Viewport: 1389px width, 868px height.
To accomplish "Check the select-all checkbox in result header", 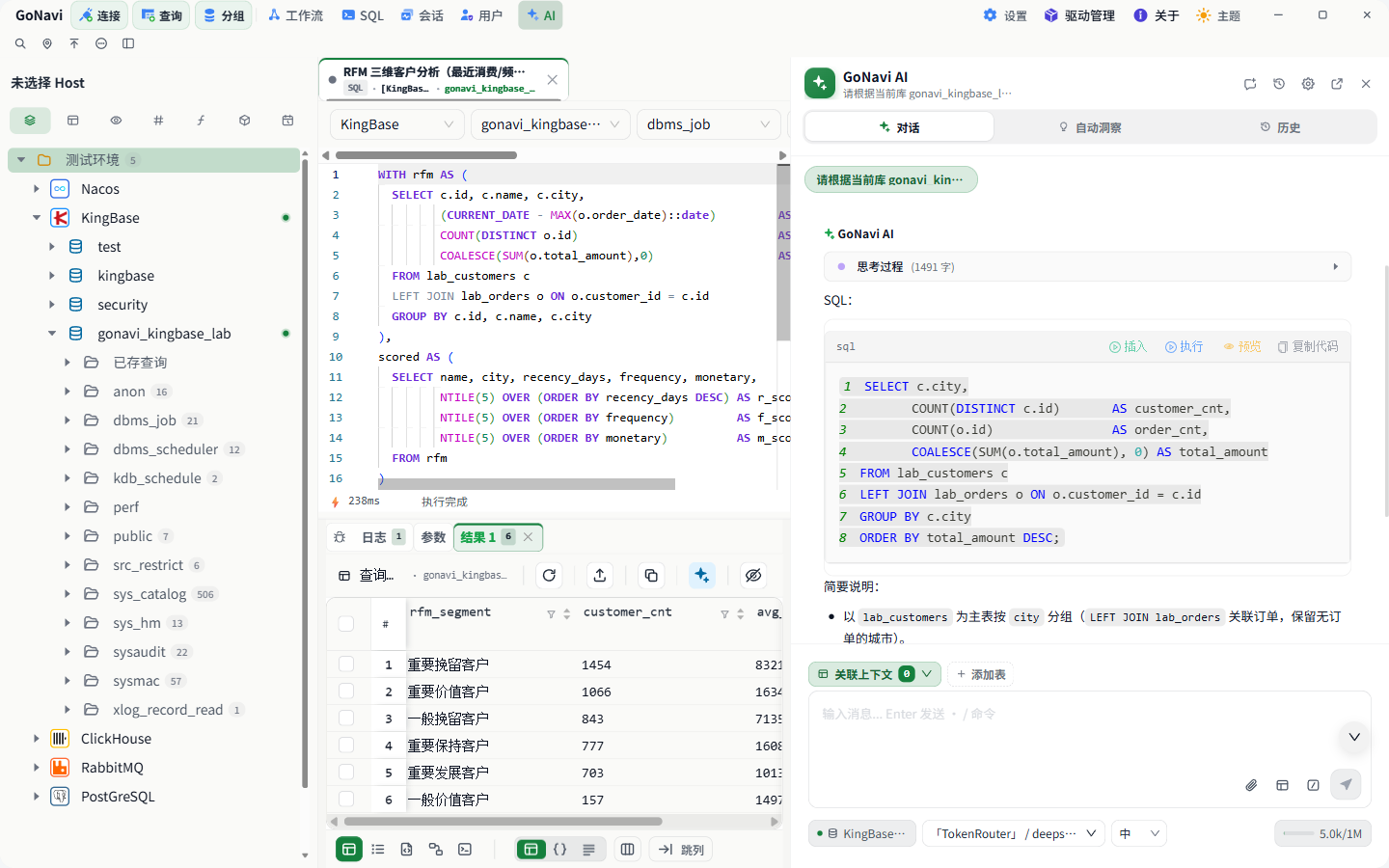I will [x=346, y=623].
